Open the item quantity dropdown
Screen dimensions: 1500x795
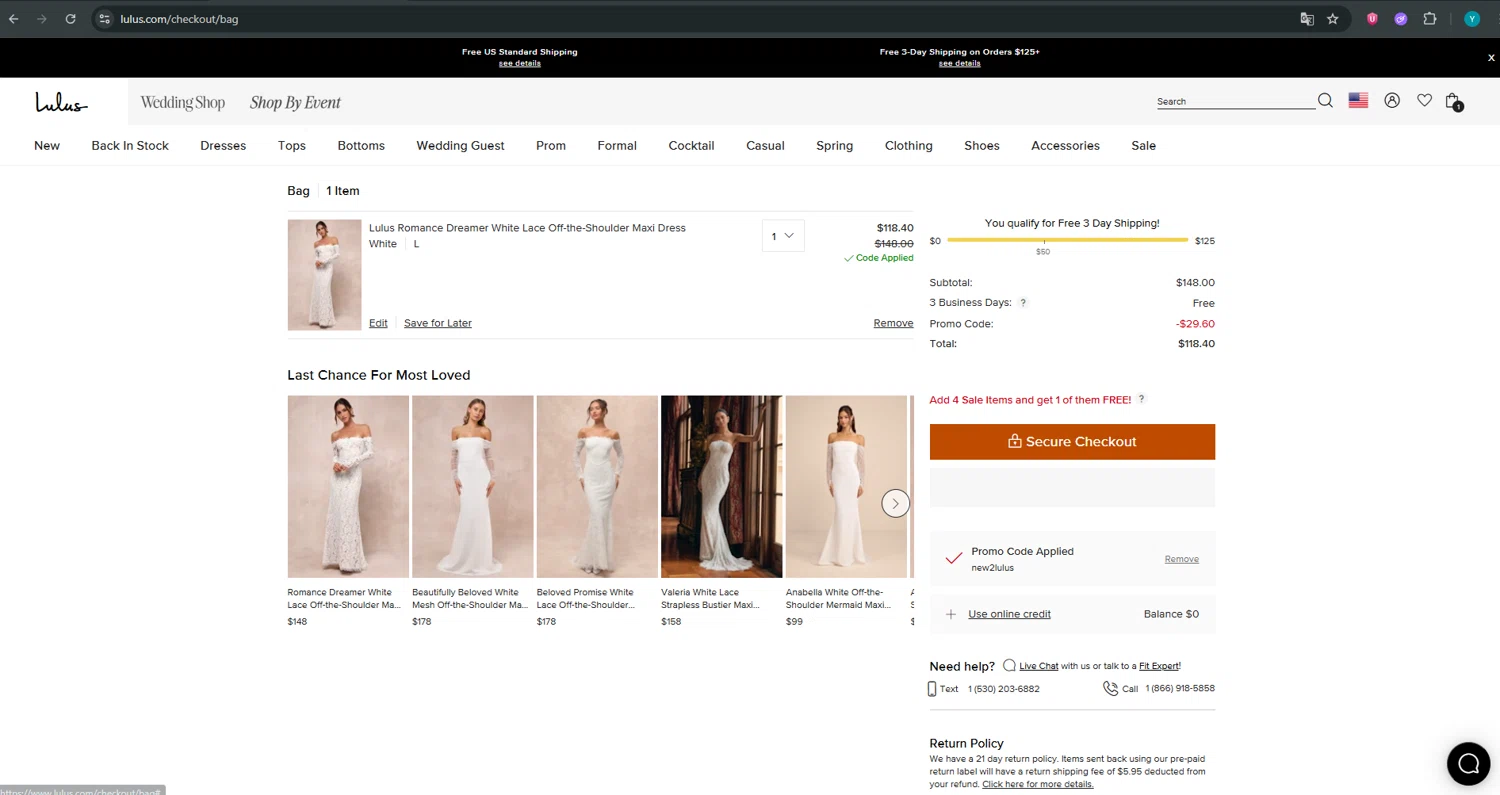(782, 236)
